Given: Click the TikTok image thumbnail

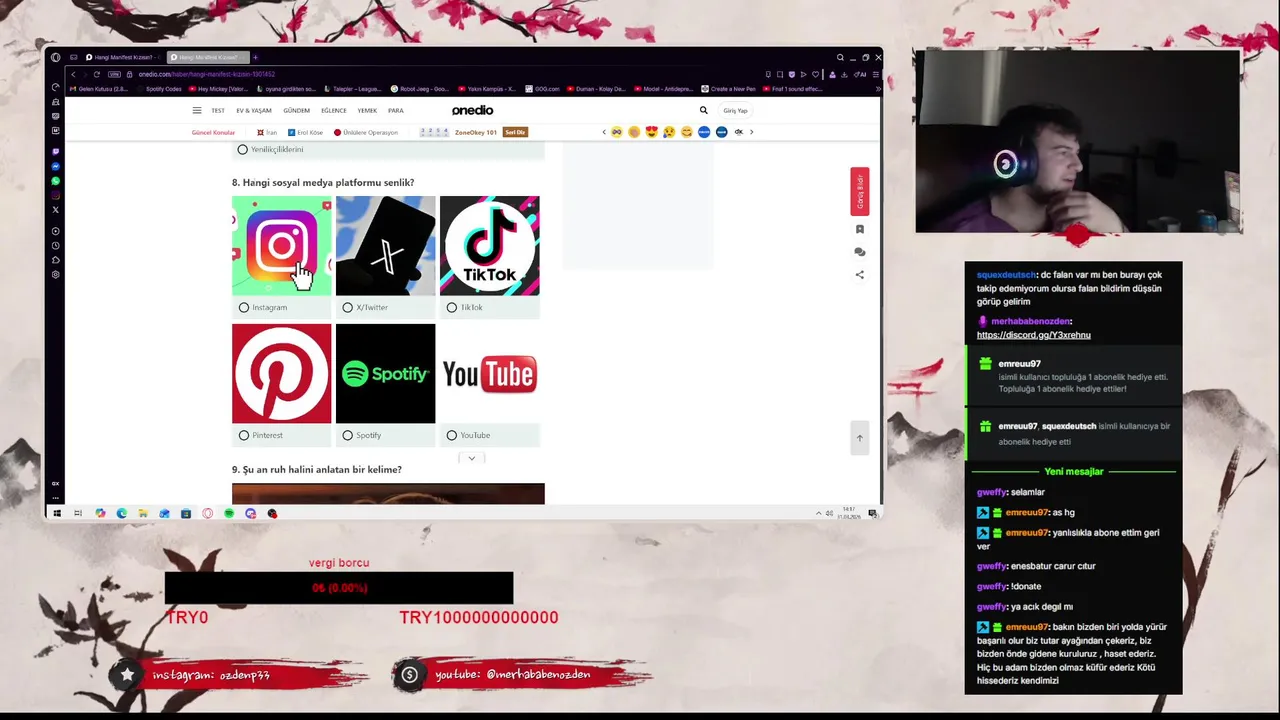Looking at the screenshot, I should click(489, 246).
